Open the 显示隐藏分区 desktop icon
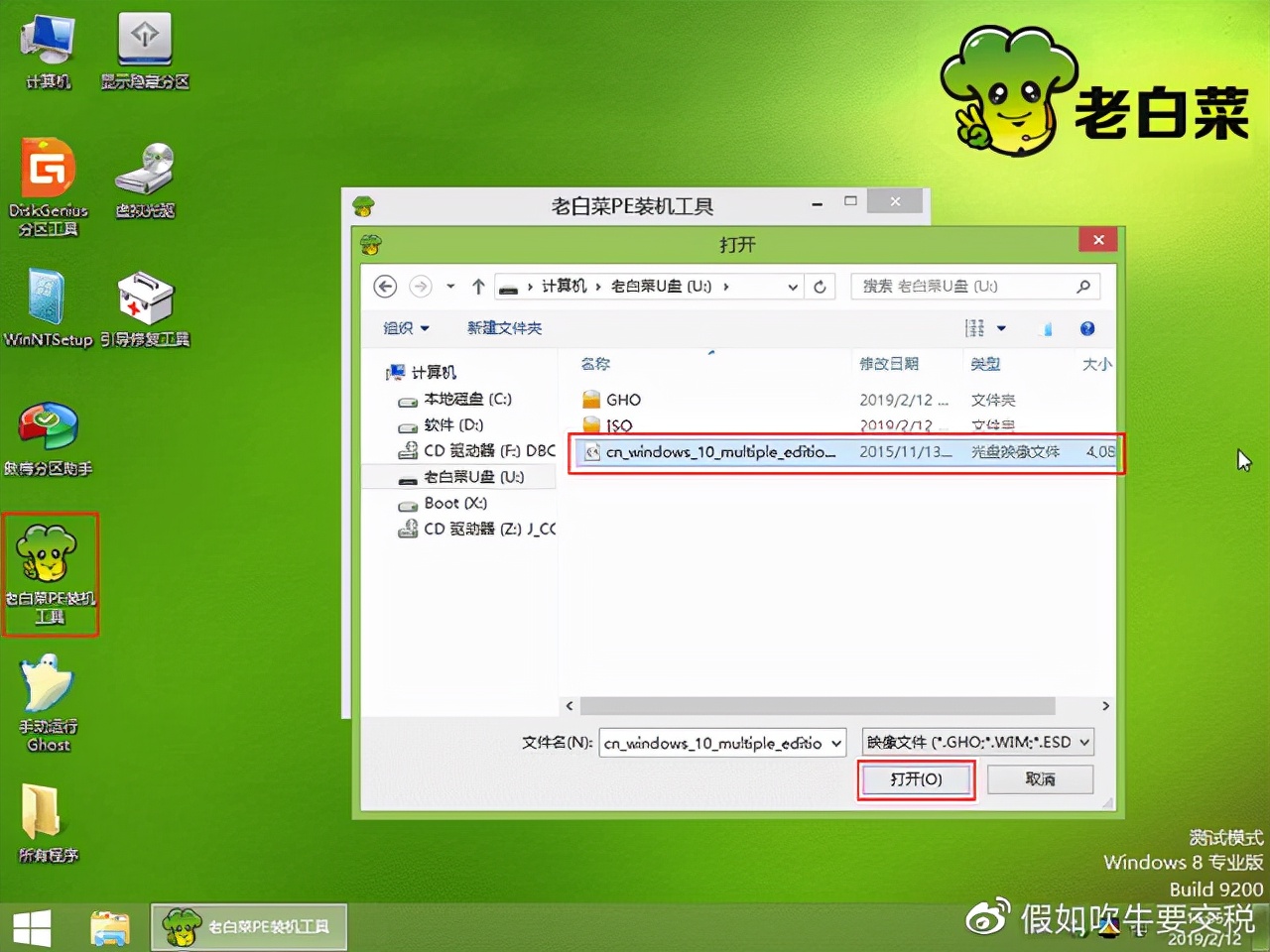1270x952 pixels. pos(145,45)
